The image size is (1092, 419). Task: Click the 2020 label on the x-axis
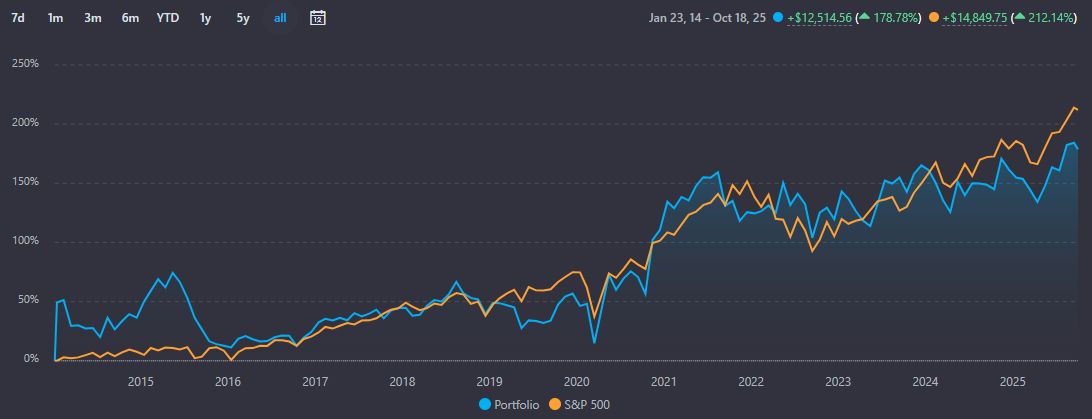point(577,380)
